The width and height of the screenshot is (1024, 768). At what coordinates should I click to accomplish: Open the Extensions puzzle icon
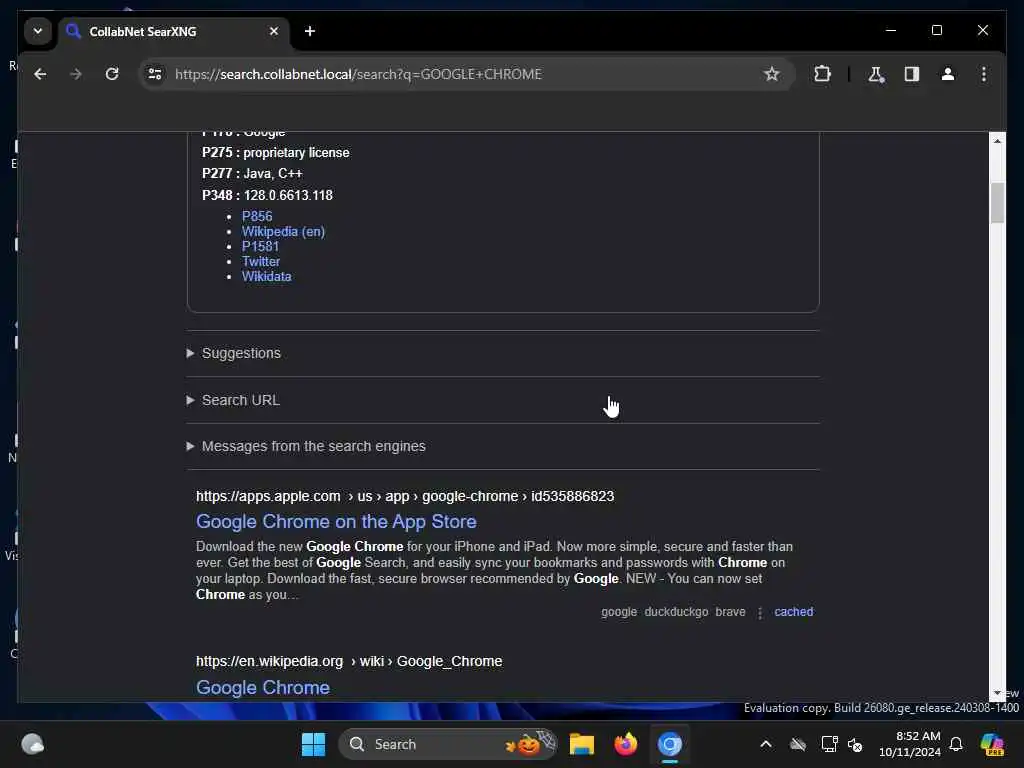tap(822, 74)
